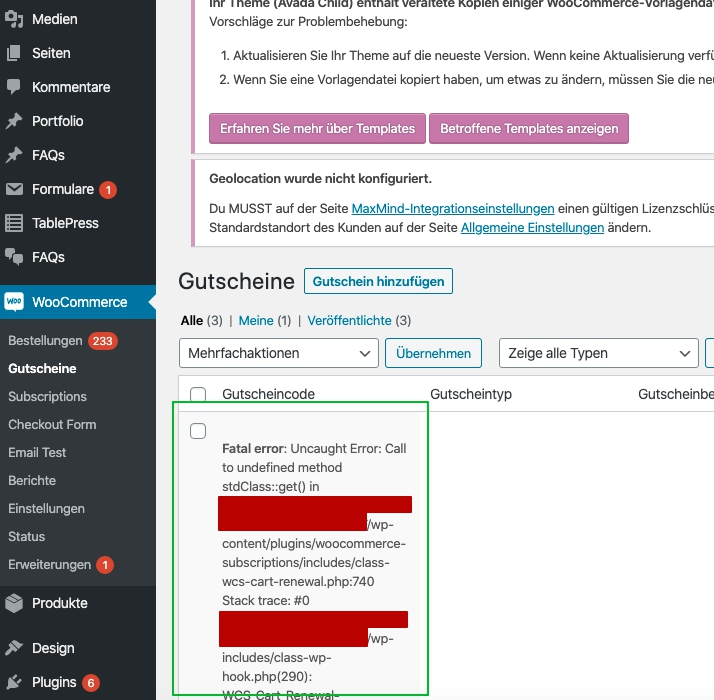The width and height of the screenshot is (714, 700).
Task: Click the 'Stack trace: #0' text
Action: click(266, 601)
